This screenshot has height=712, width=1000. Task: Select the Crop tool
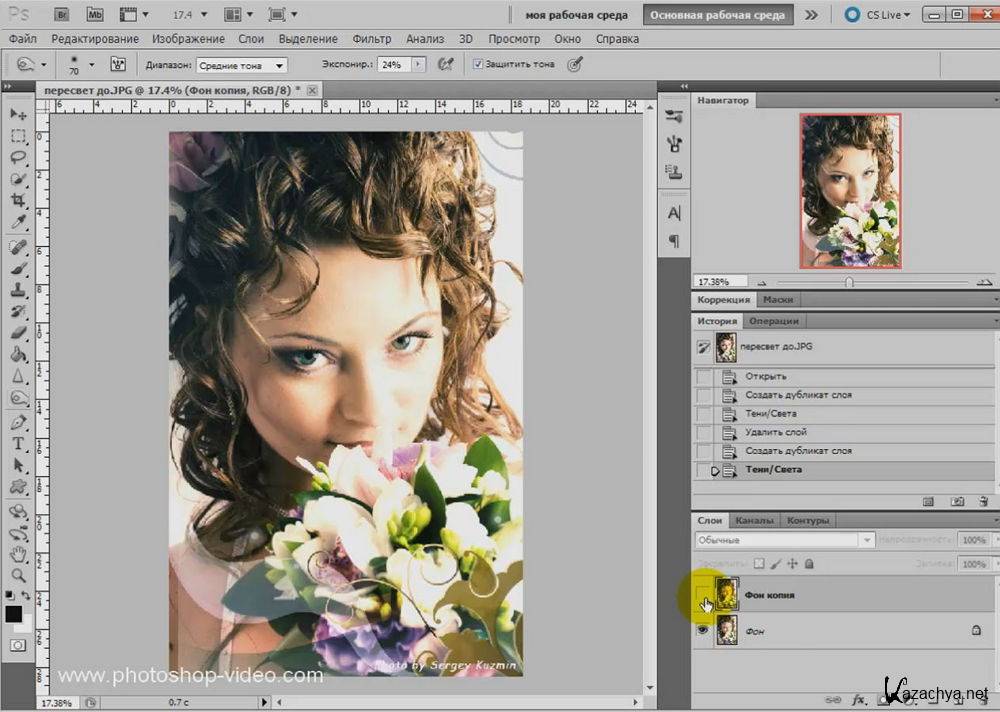(18, 201)
